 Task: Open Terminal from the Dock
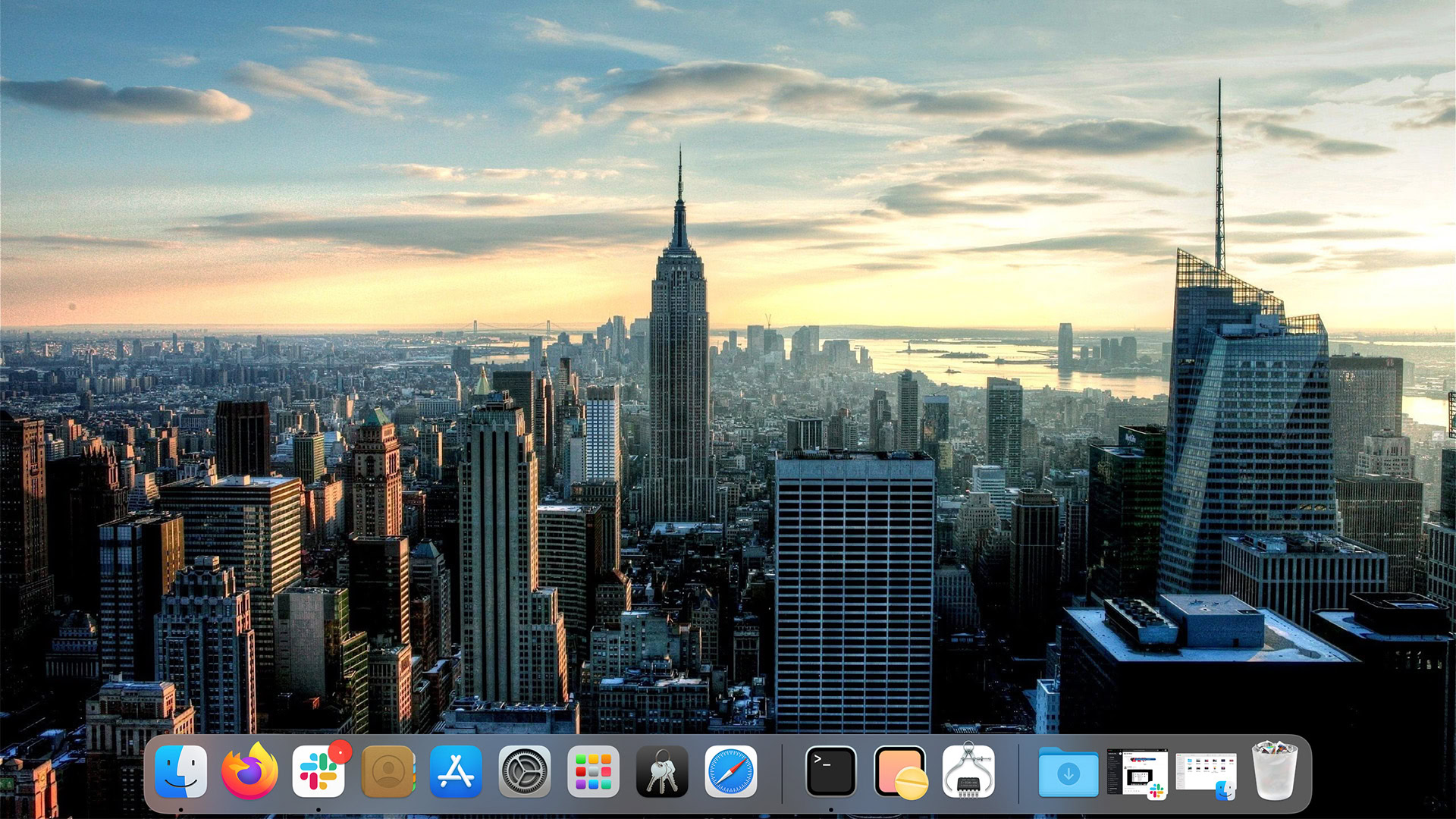click(x=831, y=772)
